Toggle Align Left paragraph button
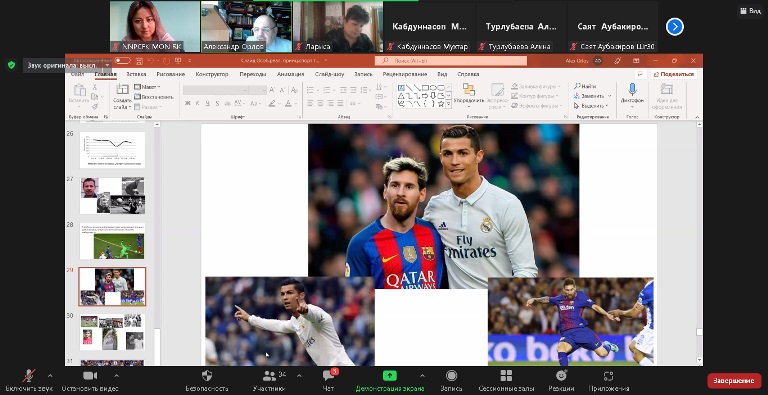This screenshot has width=768, height=395. pyautogui.click(x=310, y=103)
